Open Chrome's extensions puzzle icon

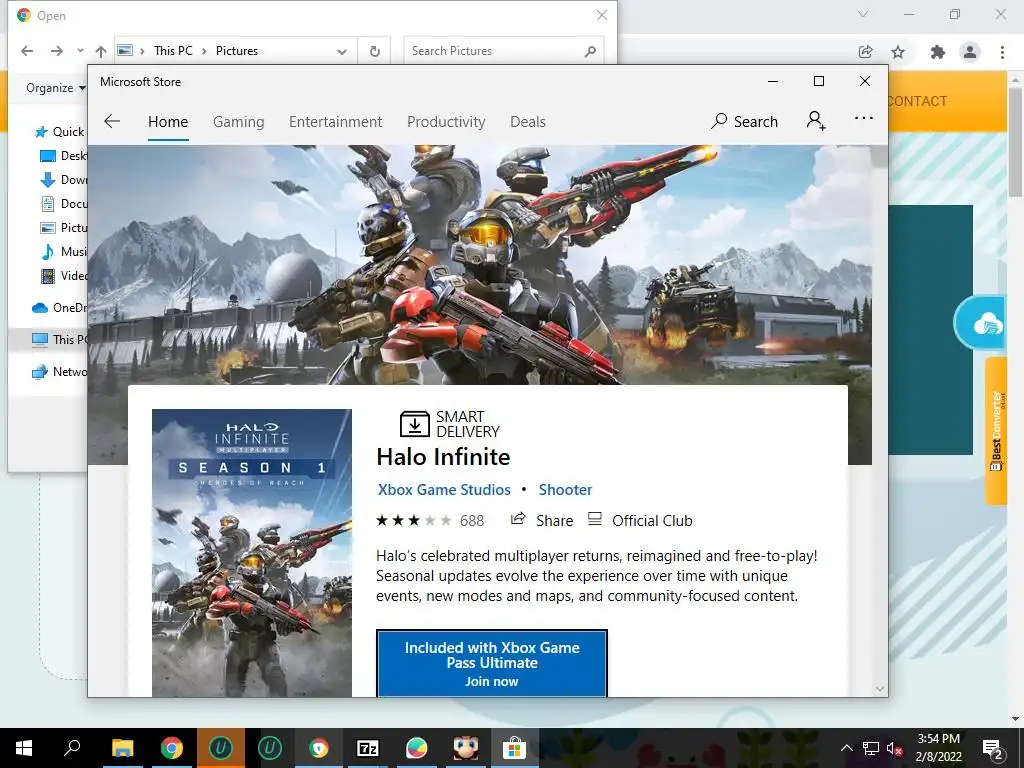click(x=938, y=52)
